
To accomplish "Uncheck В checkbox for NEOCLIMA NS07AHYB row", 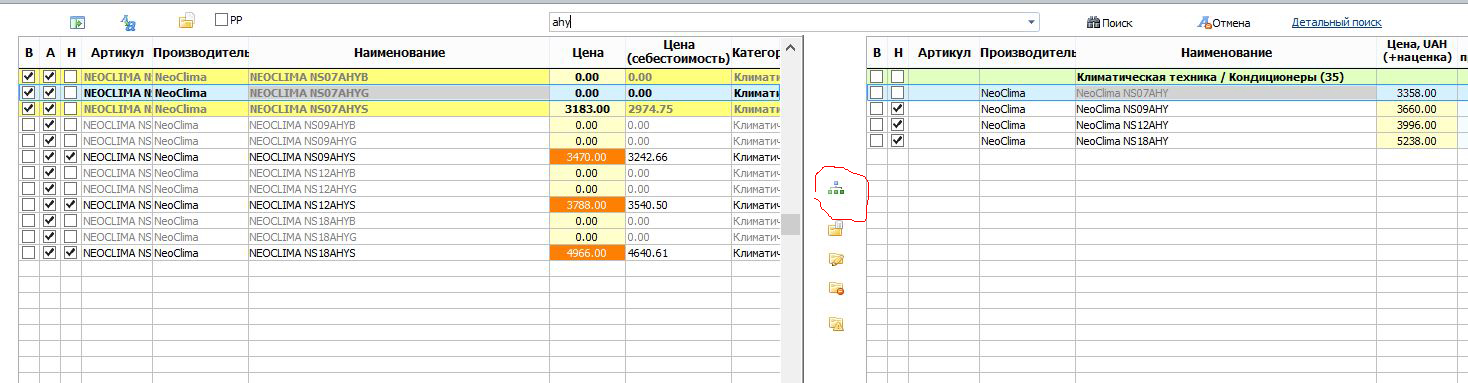I will [x=28, y=76].
